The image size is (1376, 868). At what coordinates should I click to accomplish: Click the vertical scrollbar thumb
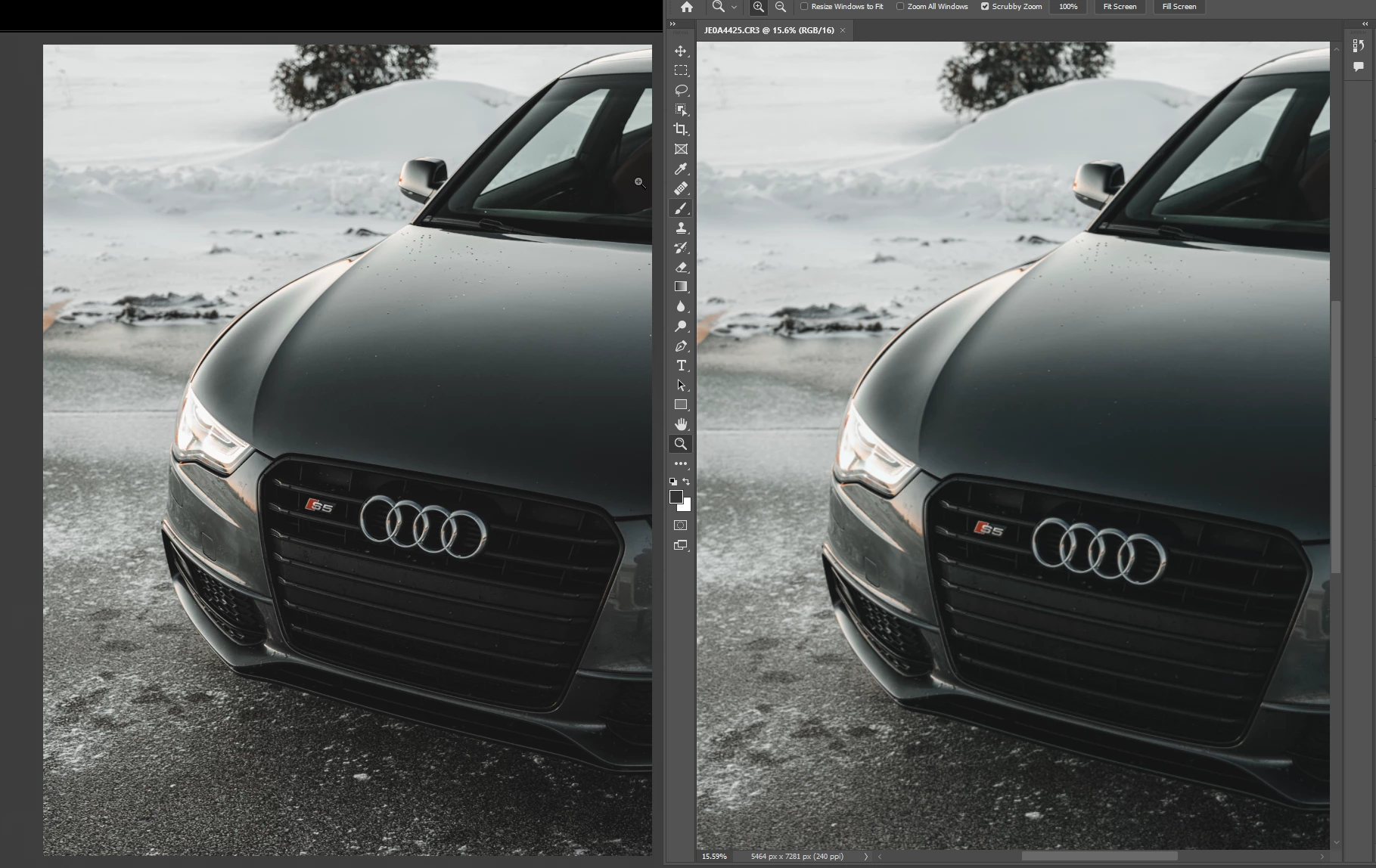[x=1336, y=436]
